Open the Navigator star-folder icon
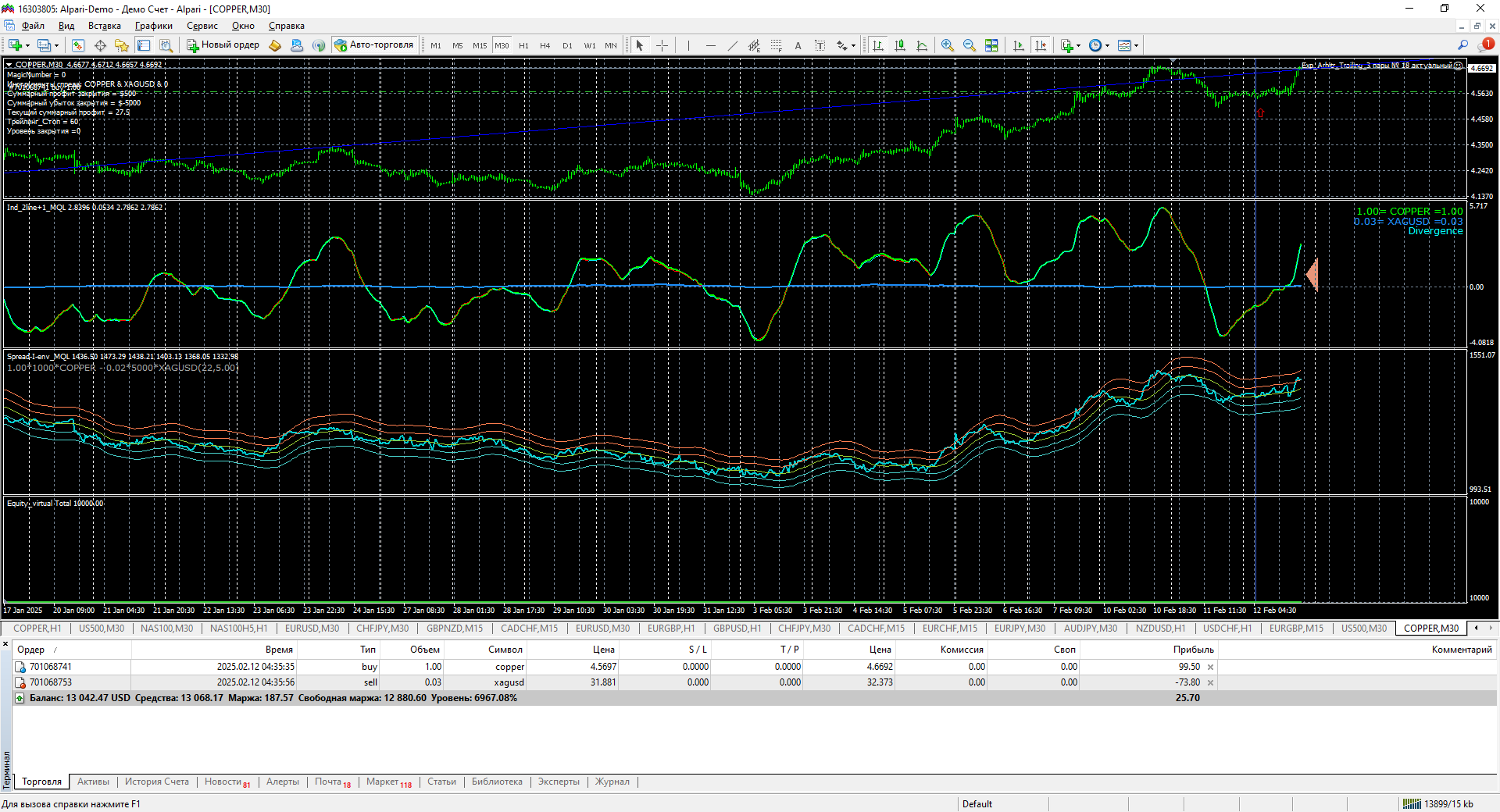The width and height of the screenshot is (1500, 812). pyautogui.click(x=121, y=45)
